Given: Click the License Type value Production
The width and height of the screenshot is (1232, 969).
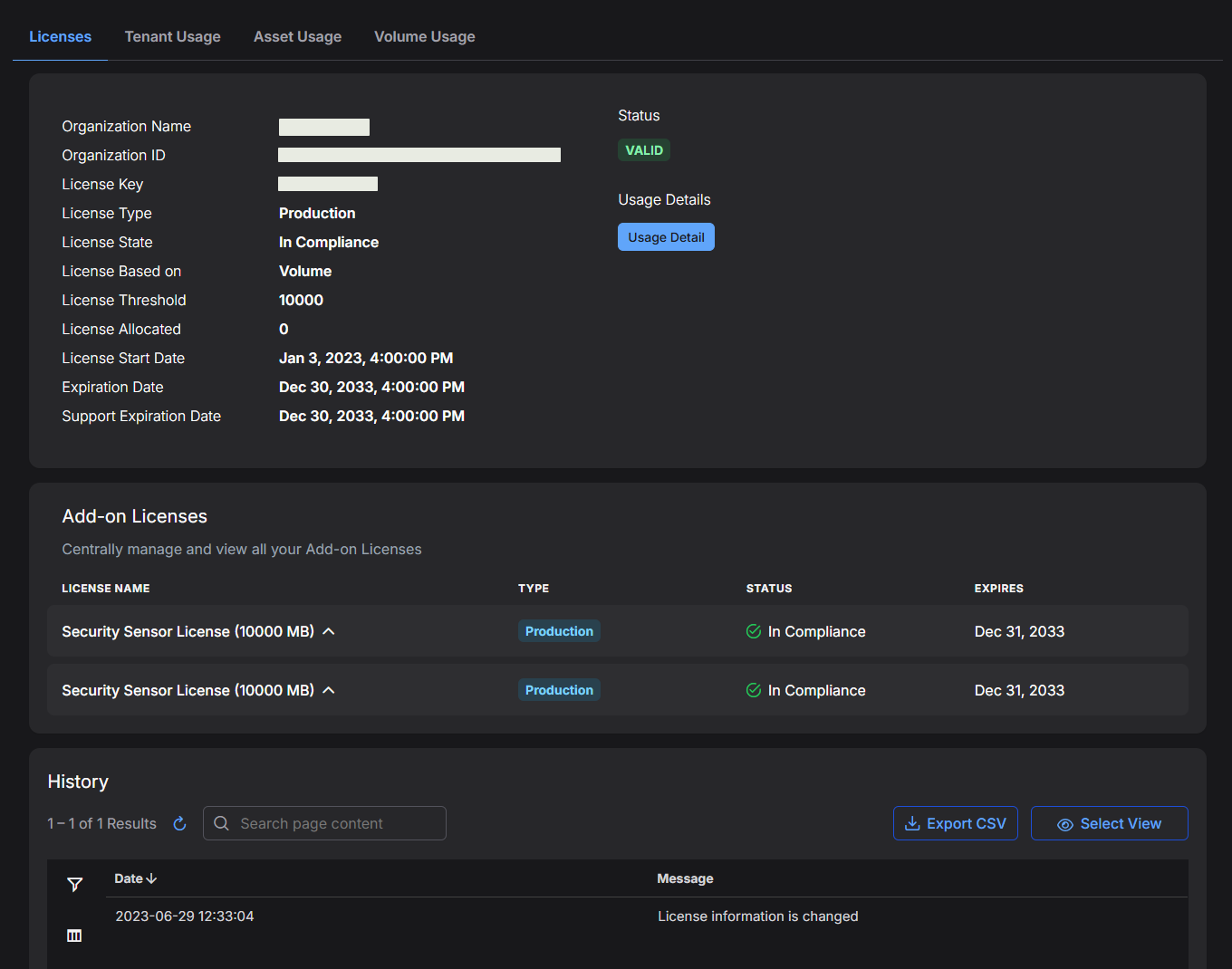Looking at the screenshot, I should point(317,213).
